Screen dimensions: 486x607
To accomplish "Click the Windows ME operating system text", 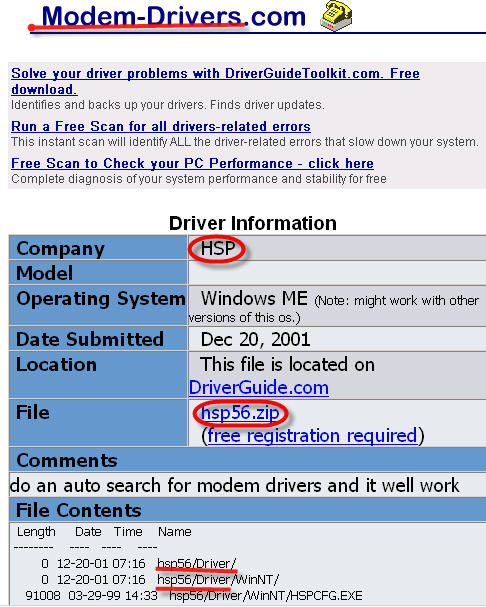I will [x=254, y=298].
